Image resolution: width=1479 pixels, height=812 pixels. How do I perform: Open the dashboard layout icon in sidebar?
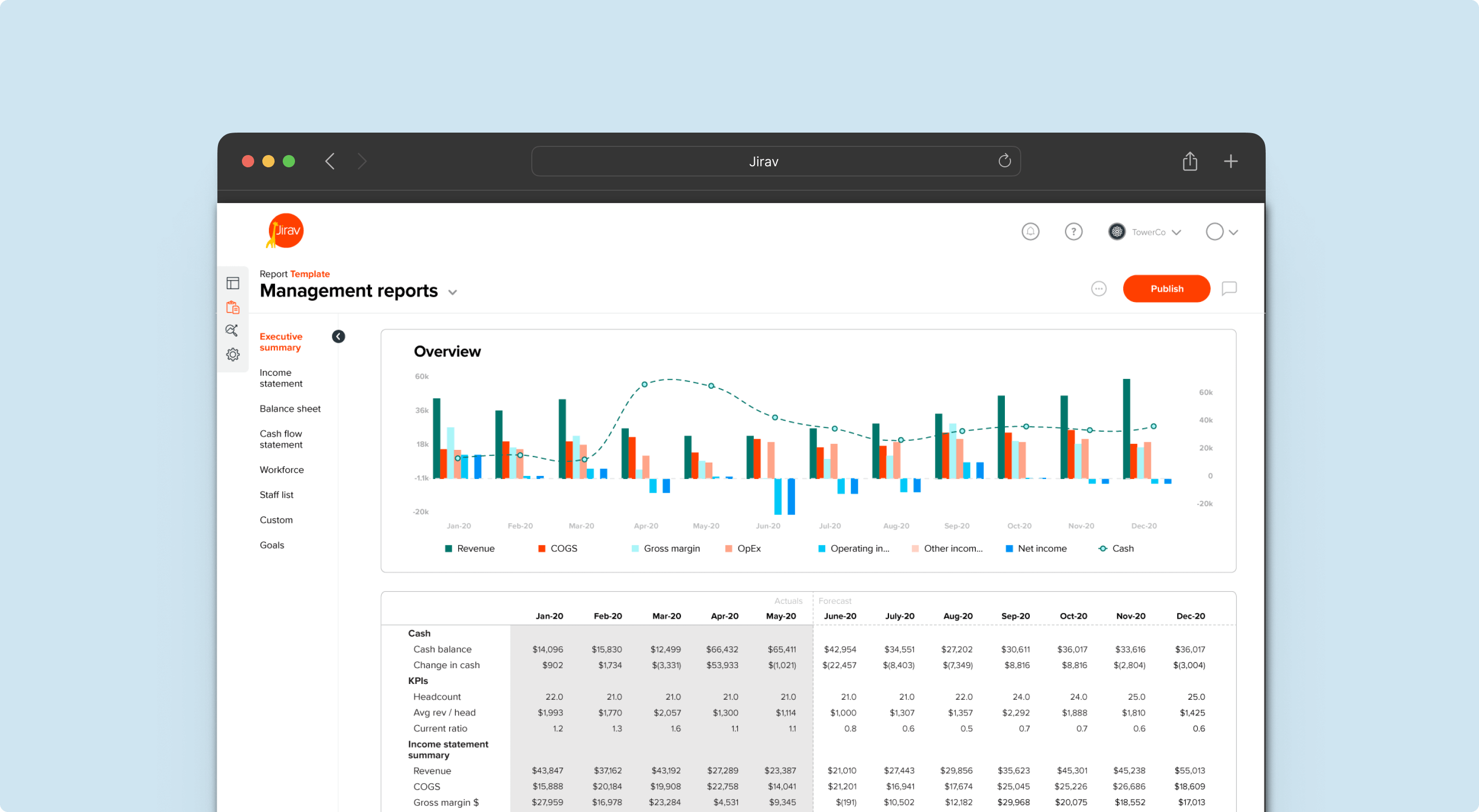(233, 283)
